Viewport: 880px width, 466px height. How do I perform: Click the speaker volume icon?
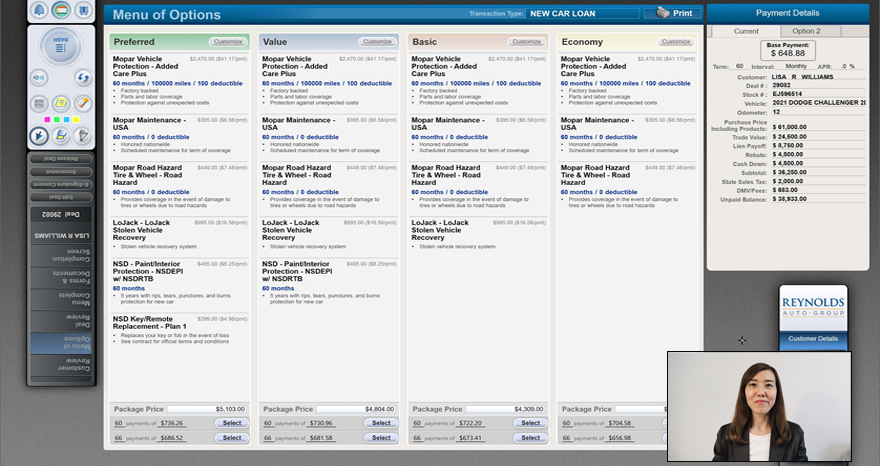(40, 77)
